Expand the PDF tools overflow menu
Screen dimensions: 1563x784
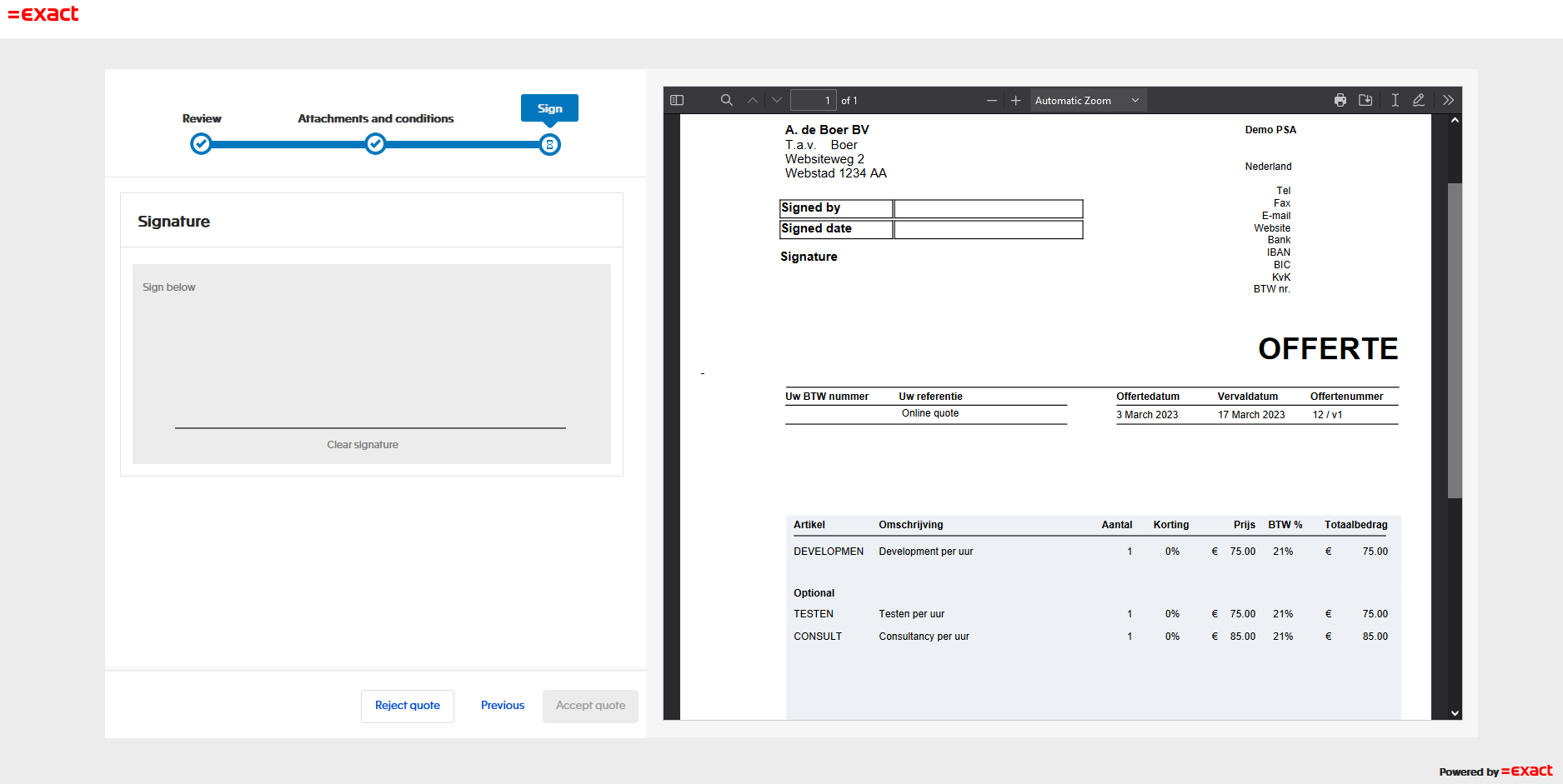[x=1448, y=100]
